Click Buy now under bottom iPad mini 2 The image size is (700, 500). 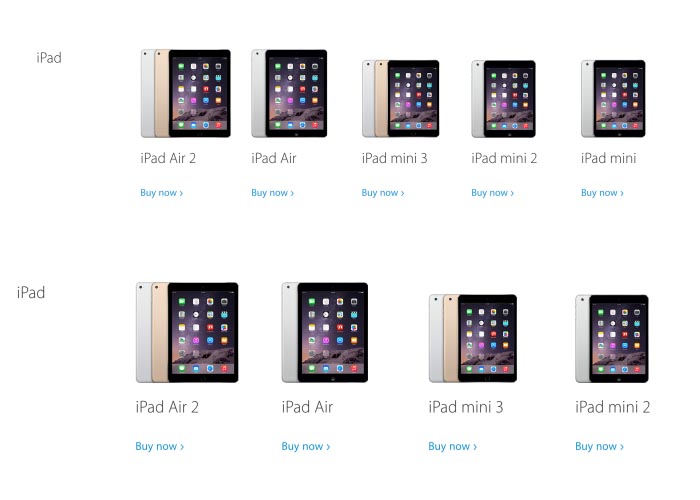(600, 446)
